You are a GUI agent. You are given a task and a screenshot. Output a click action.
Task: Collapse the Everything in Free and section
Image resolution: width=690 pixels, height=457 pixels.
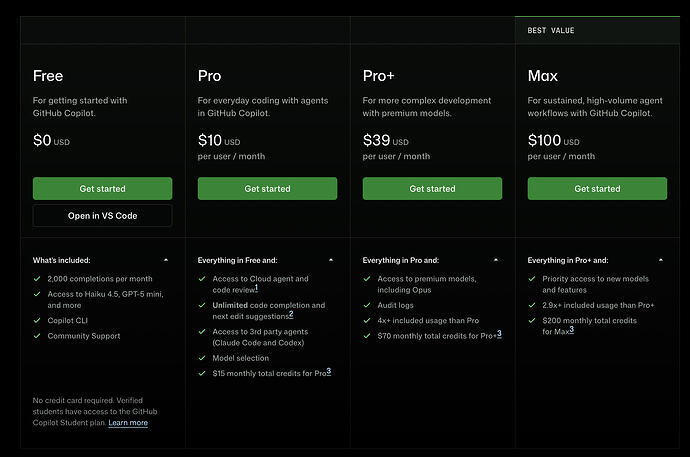[331, 260]
